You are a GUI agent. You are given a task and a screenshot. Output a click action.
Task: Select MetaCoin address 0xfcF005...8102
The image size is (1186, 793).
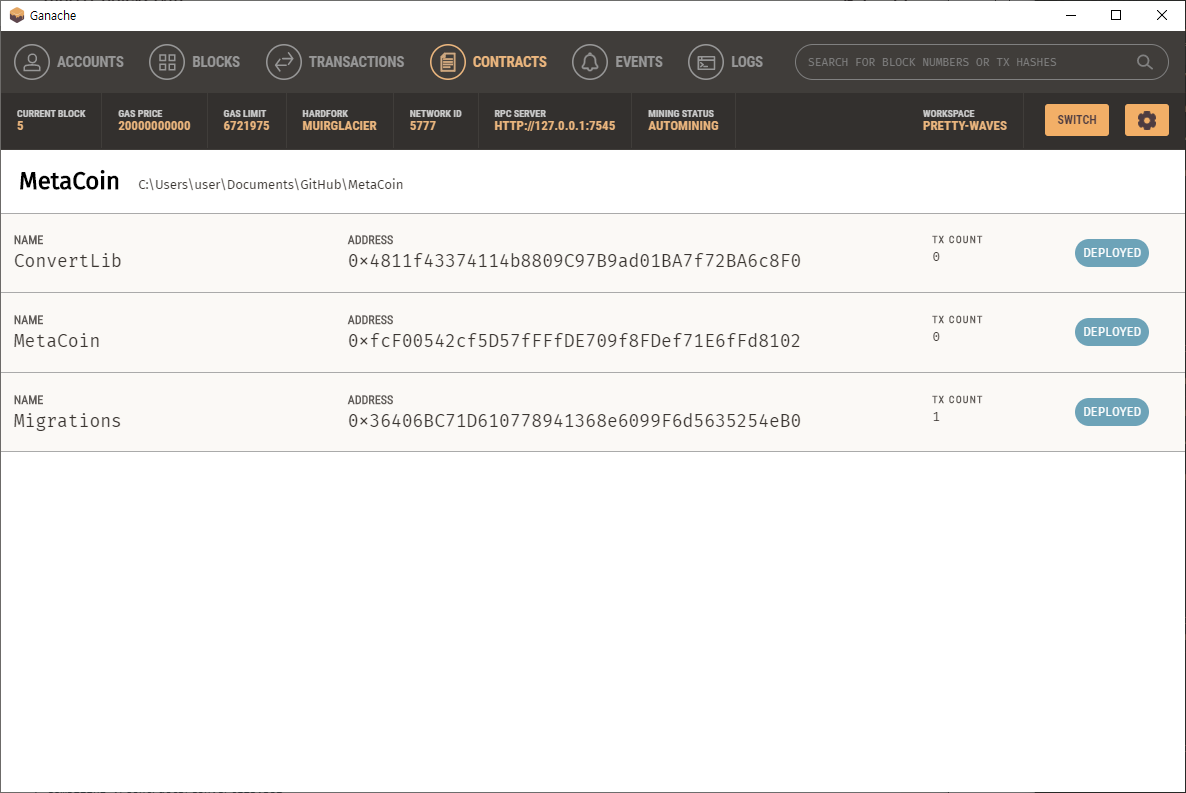574,341
